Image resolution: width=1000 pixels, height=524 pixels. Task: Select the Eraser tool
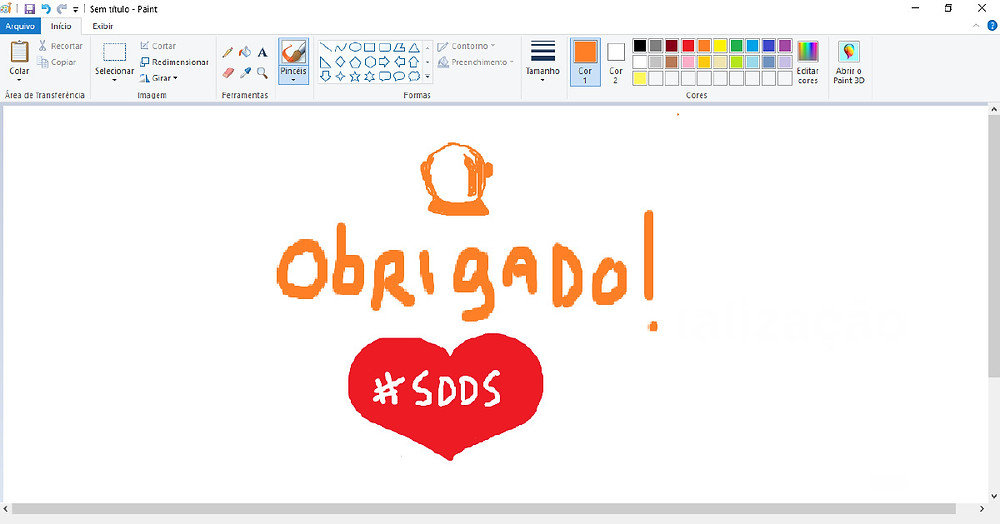point(228,73)
